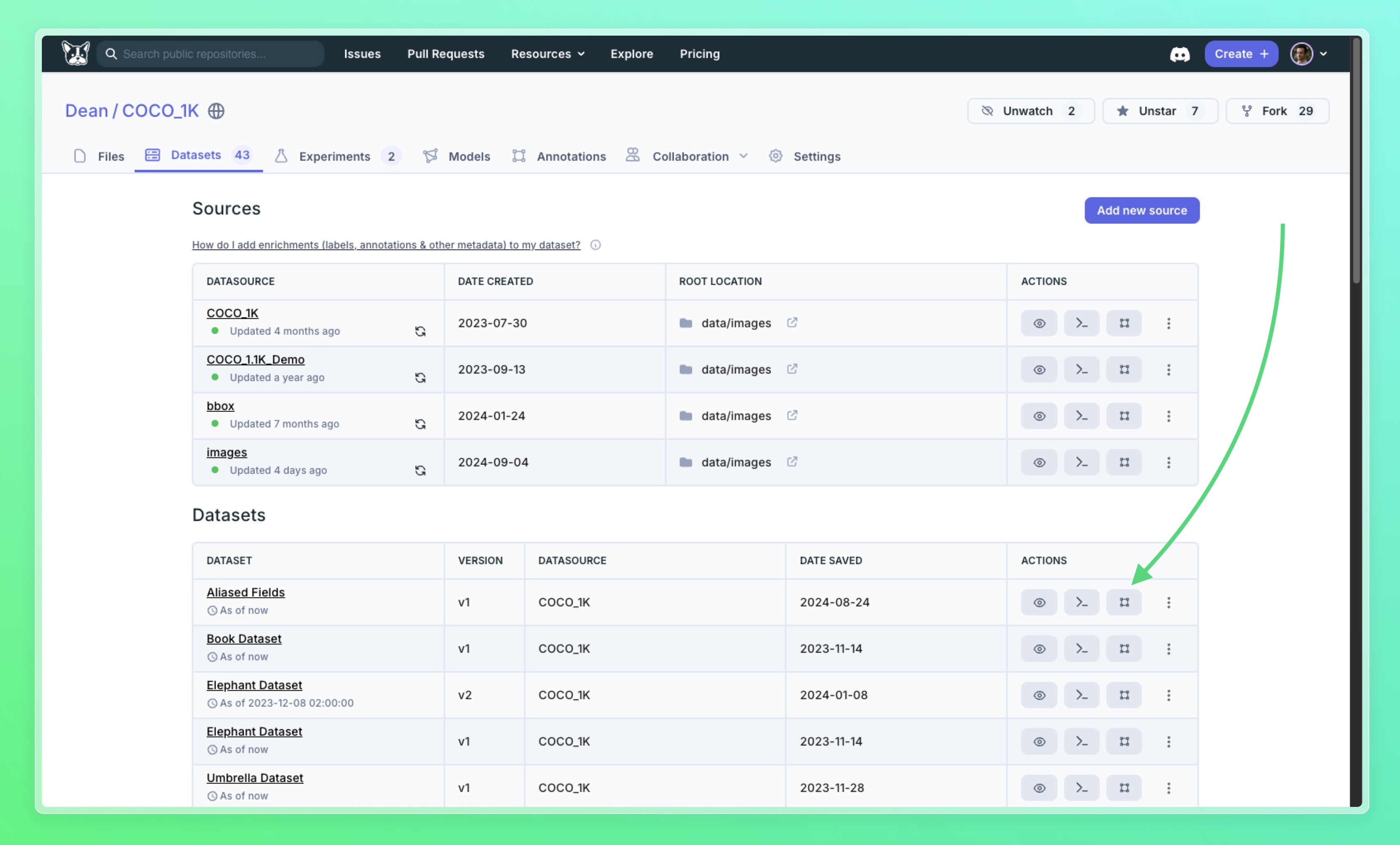Preview COCO_1K datasource with eye icon

tap(1039, 324)
